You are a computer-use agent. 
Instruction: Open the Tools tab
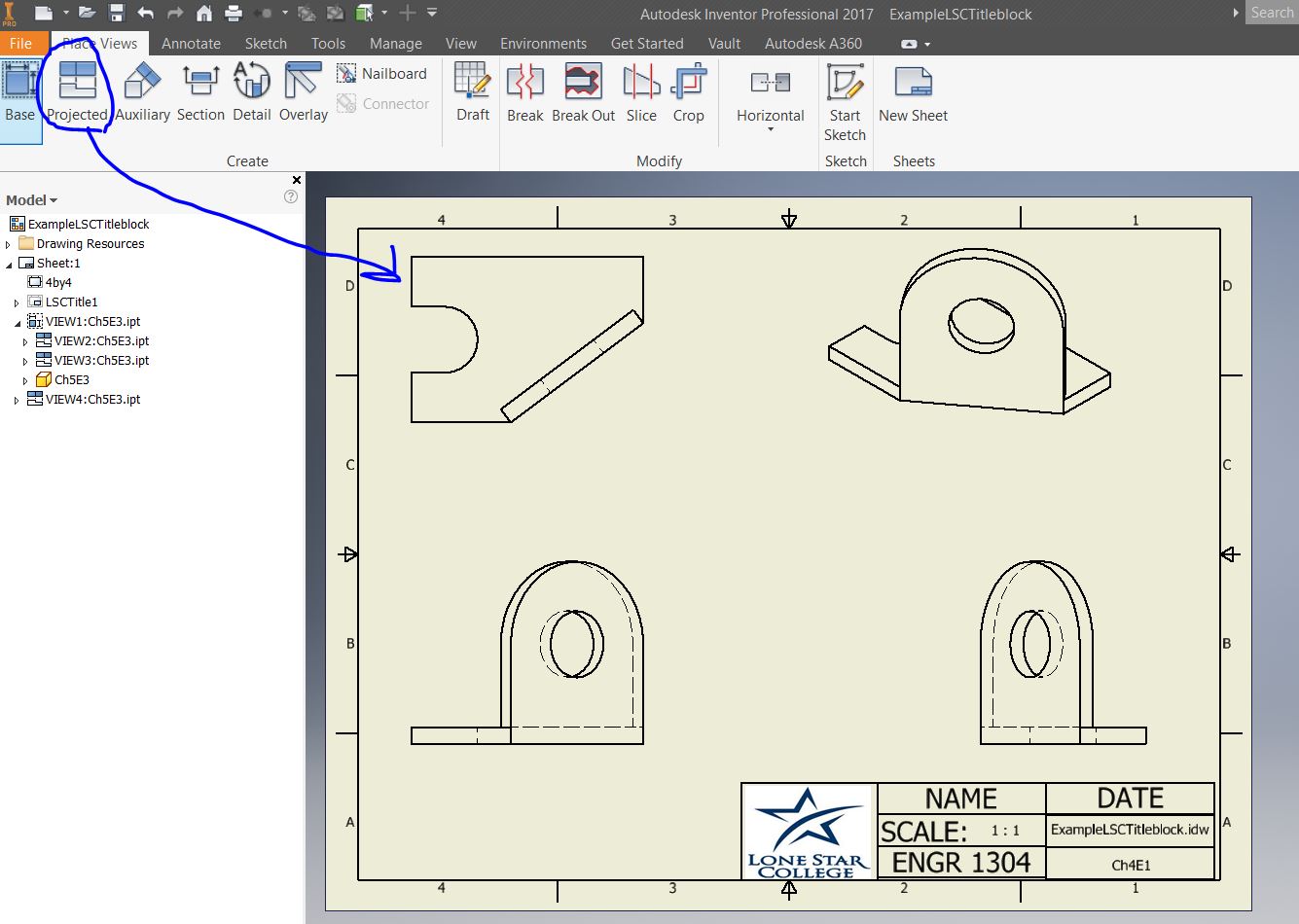328,44
